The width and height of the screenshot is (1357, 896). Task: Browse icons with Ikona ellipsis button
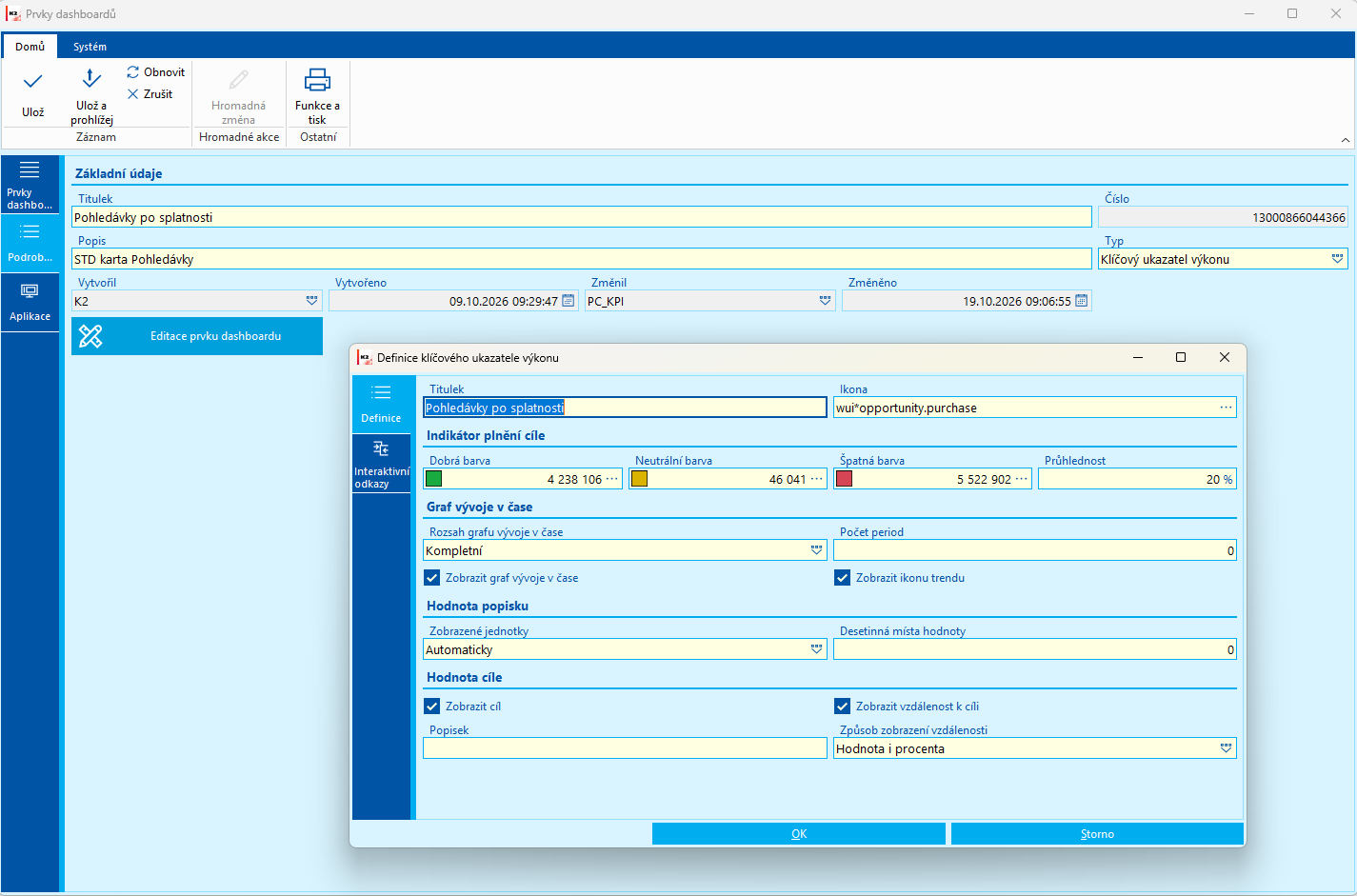pos(1226,408)
